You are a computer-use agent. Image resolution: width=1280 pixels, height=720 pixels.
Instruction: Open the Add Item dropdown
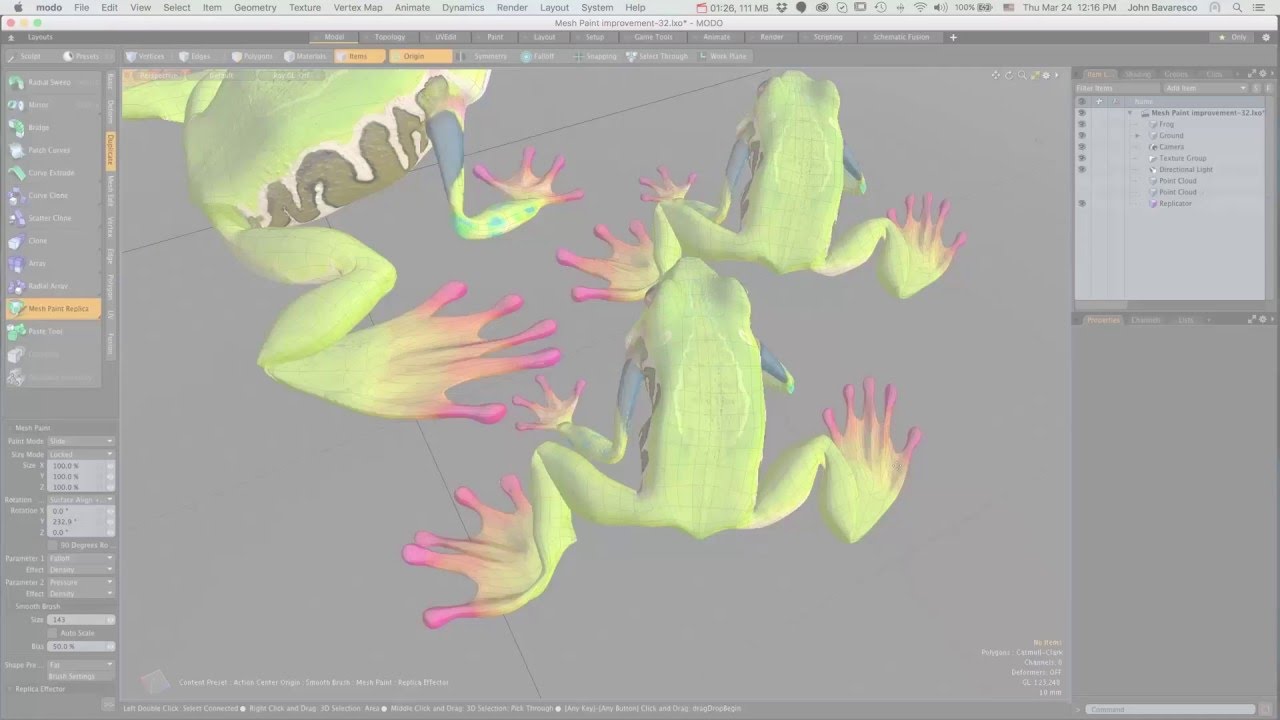tap(1206, 88)
